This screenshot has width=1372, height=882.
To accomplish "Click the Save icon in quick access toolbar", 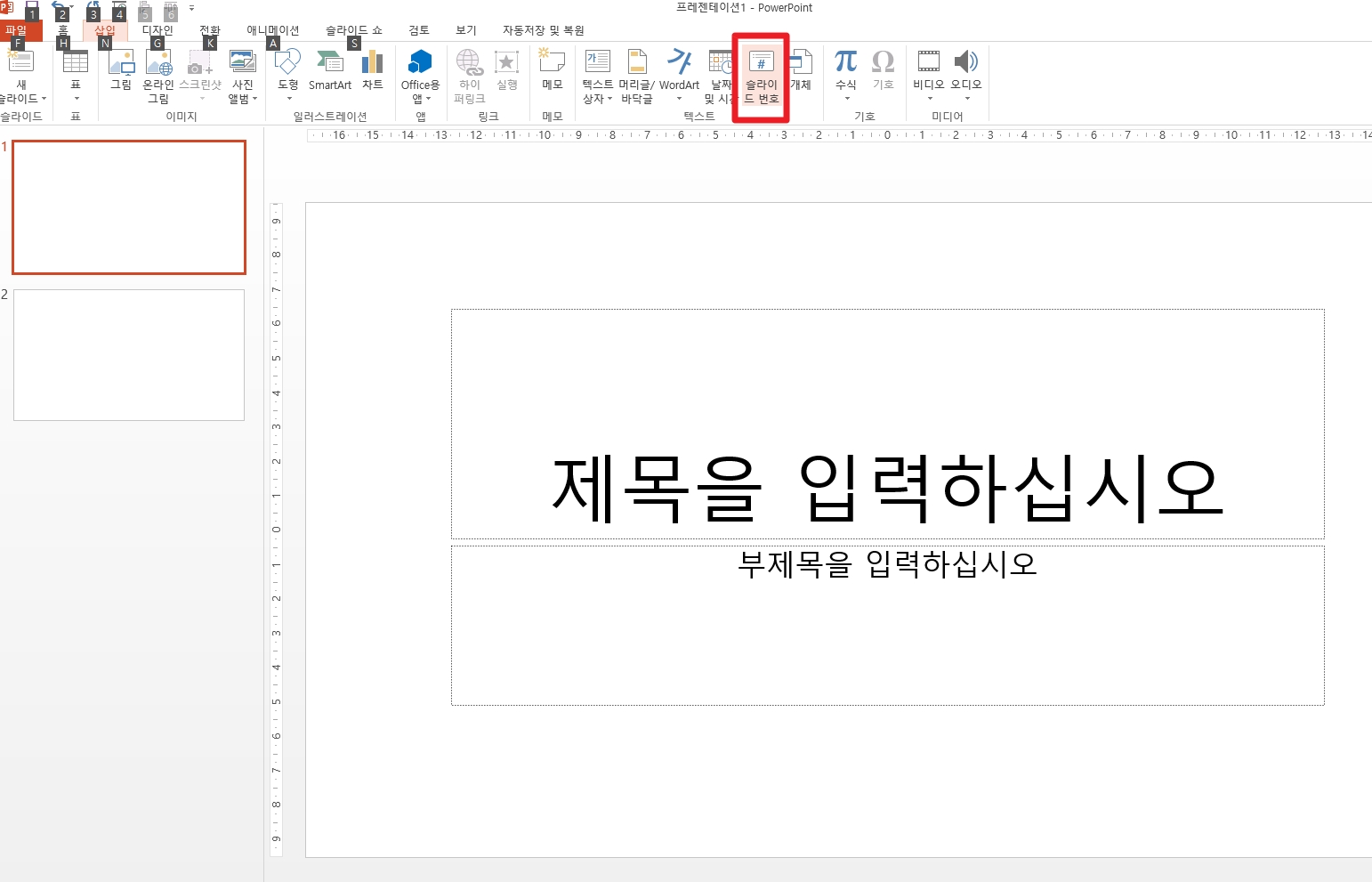I will pos(32,6).
